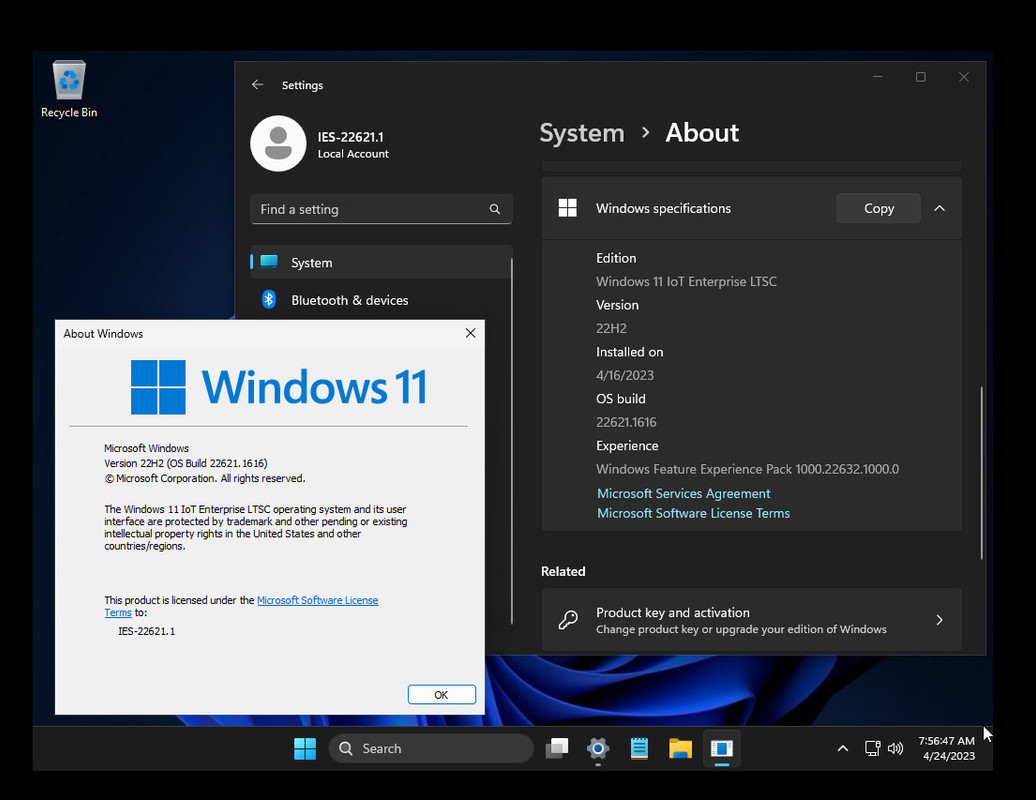Screen dimensions: 1036x800
Task: Click the Settings sidebar scrollbar
Action: [x=512, y=440]
